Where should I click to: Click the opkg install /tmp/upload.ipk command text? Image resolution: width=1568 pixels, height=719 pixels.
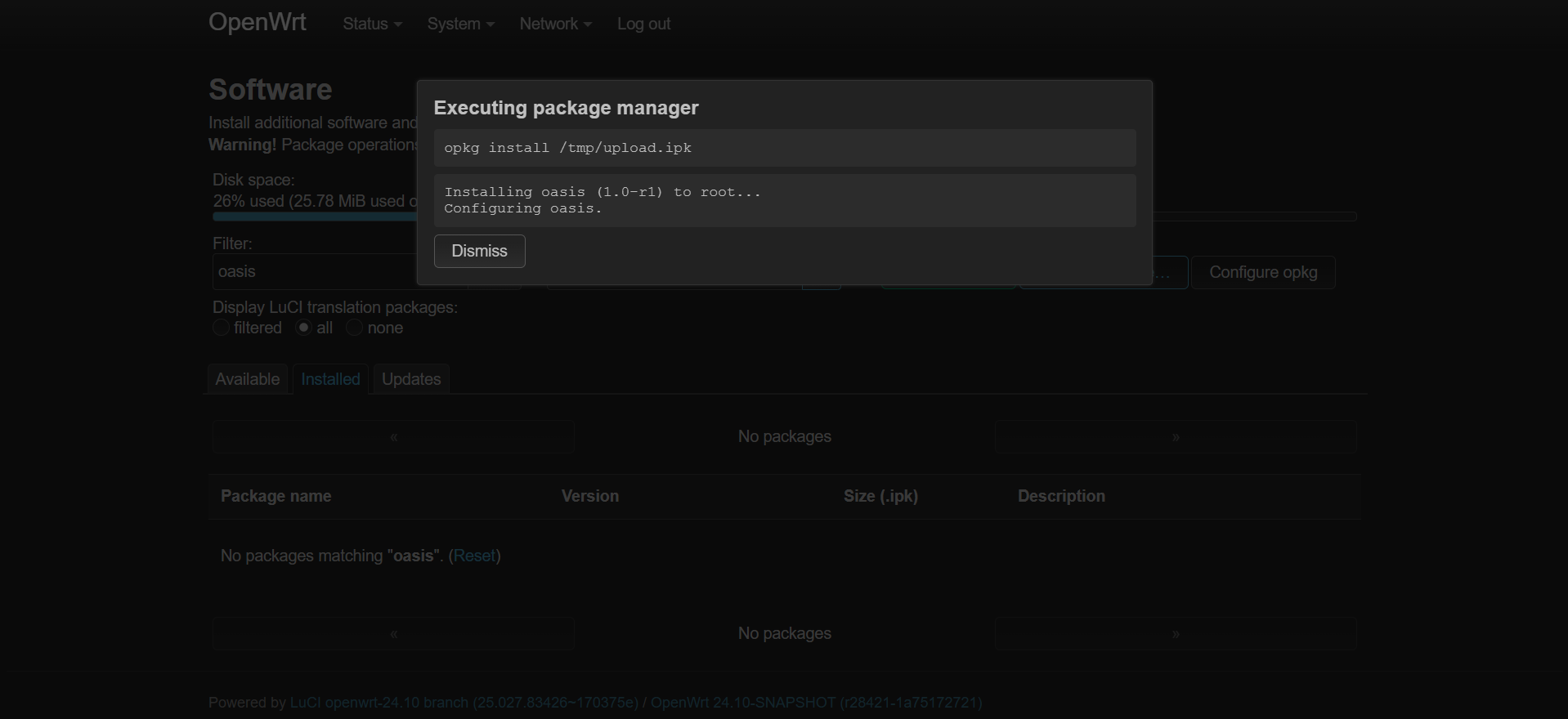click(x=567, y=148)
